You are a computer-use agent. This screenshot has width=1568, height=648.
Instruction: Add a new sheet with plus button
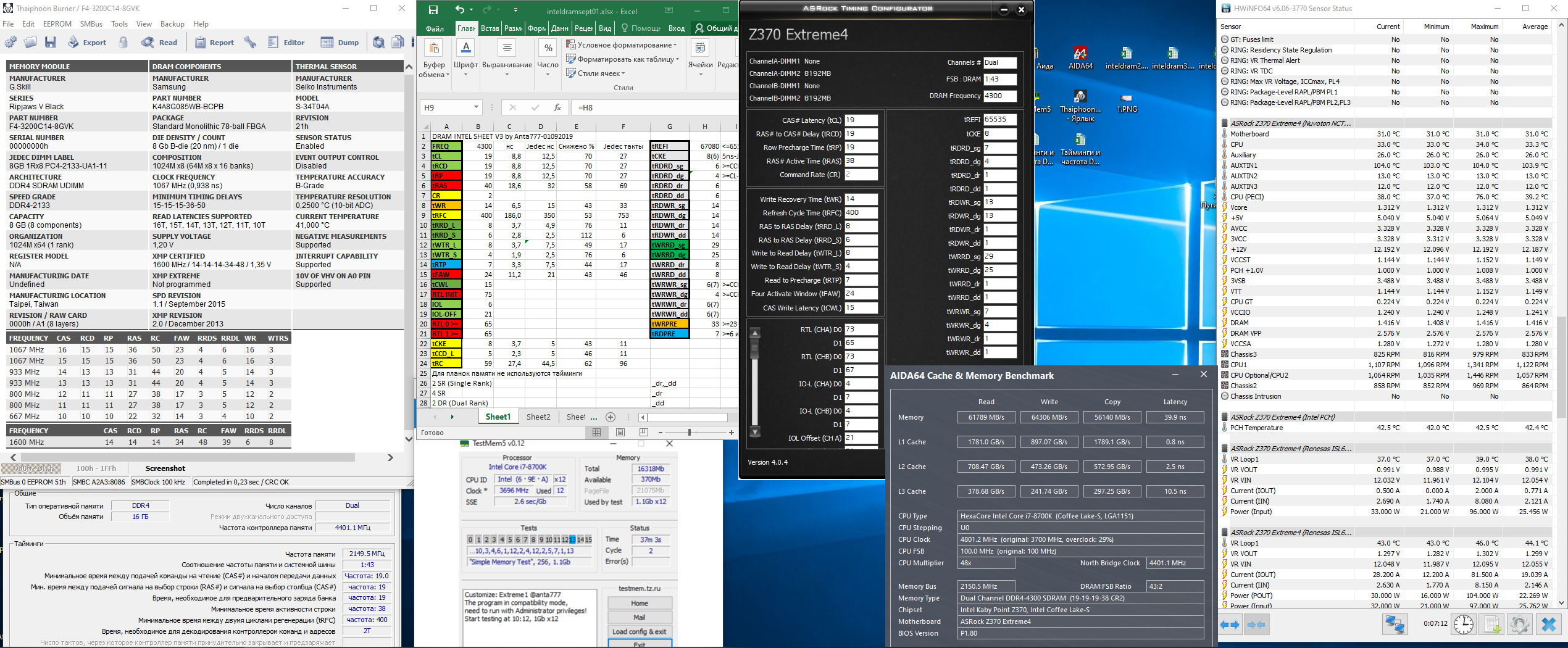[611, 417]
